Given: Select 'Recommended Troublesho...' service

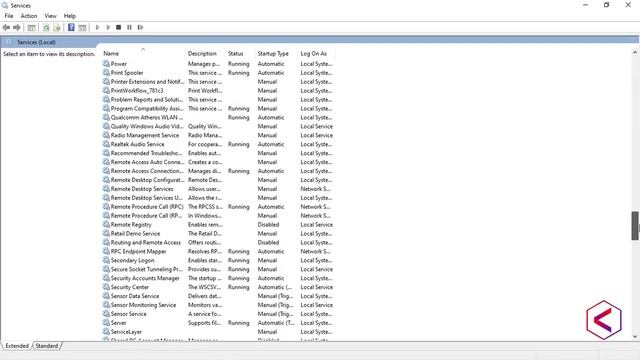Looking at the screenshot, I should [x=147, y=153].
